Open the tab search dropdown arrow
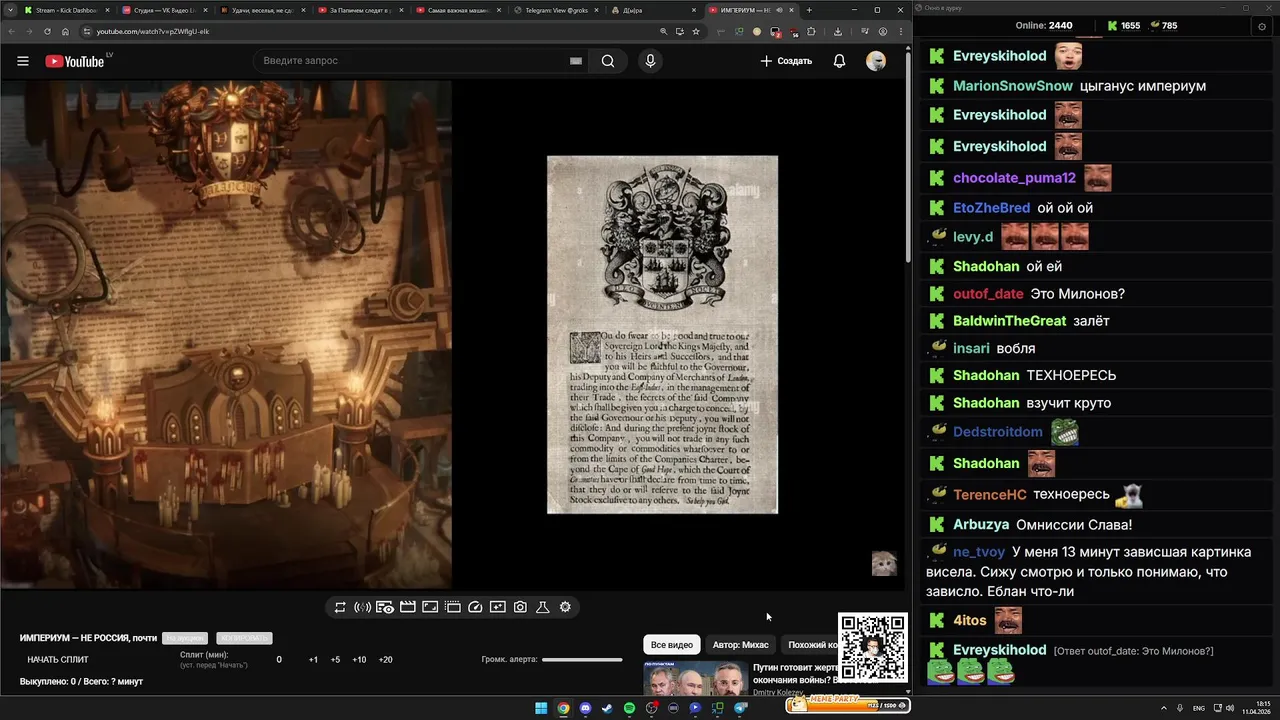Viewport: 1280px width, 720px height. (8, 10)
